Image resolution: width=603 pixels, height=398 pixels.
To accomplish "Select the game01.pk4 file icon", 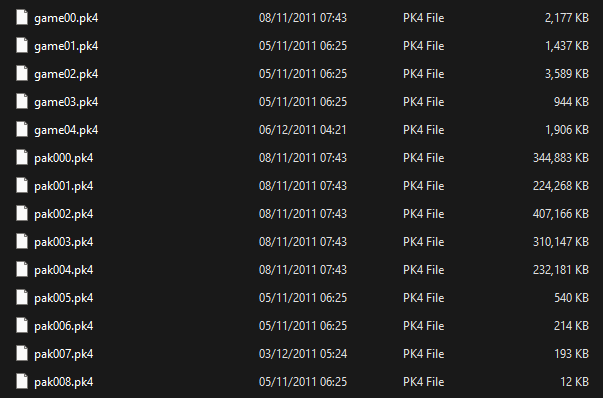I will coord(22,46).
